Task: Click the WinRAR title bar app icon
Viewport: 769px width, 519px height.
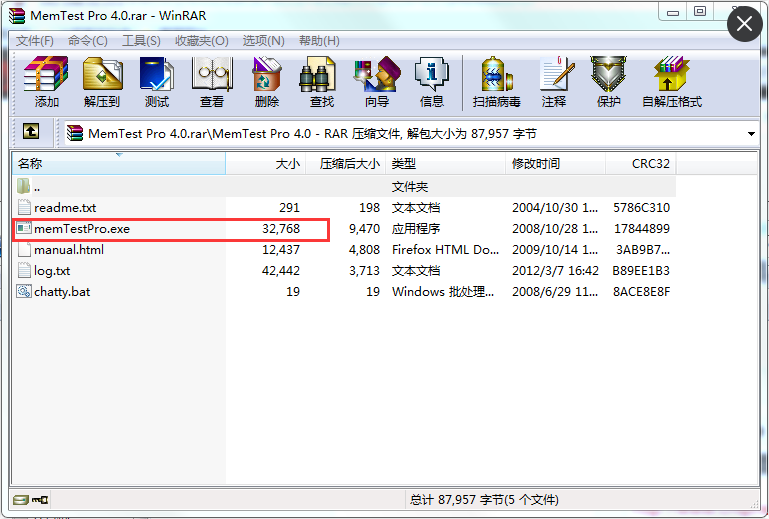Action: 17,16
